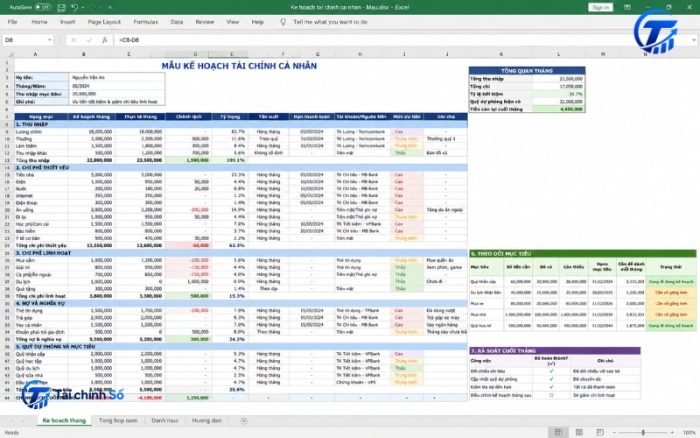Click the zoom slider handle

click(x=643, y=432)
